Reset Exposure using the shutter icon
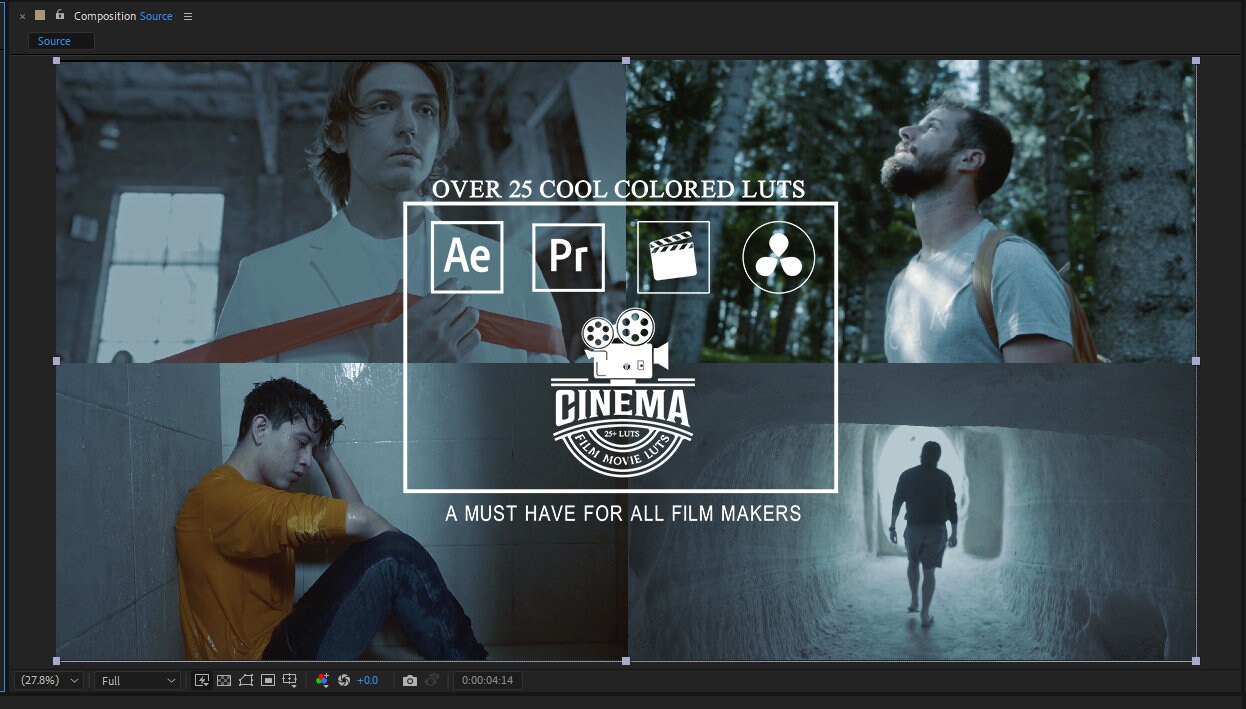Image resolution: width=1246 pixels, height=709 pixels. coord(344,680)
